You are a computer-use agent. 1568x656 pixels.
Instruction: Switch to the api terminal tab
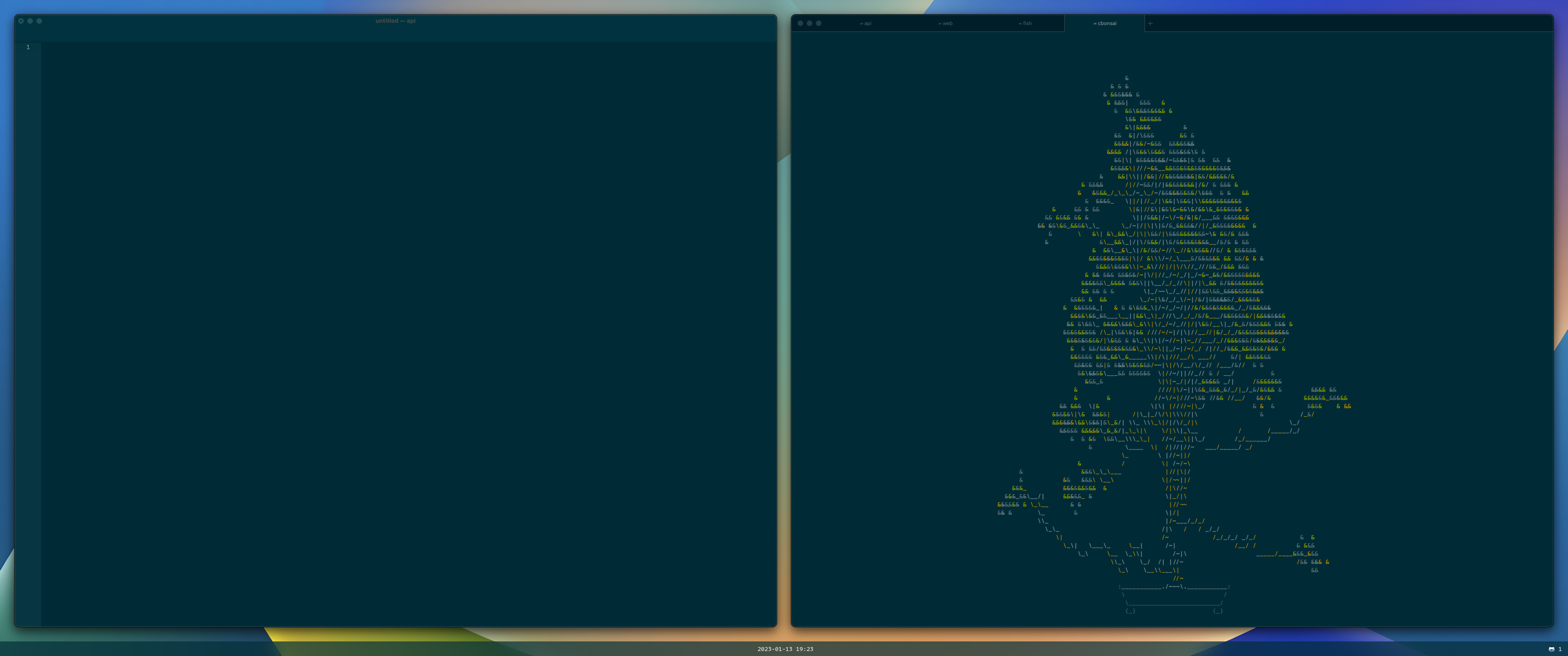(865, 24)
